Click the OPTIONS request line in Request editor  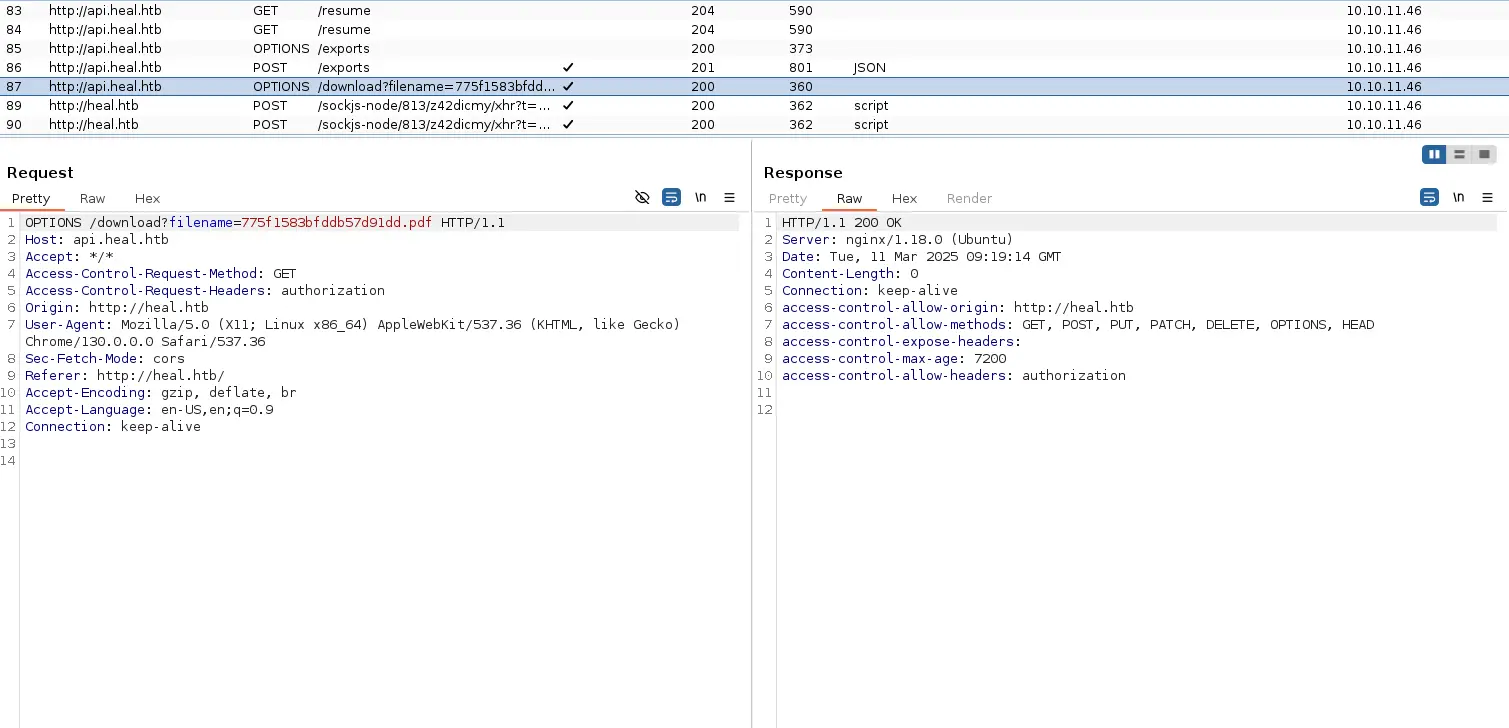(265, 223)
